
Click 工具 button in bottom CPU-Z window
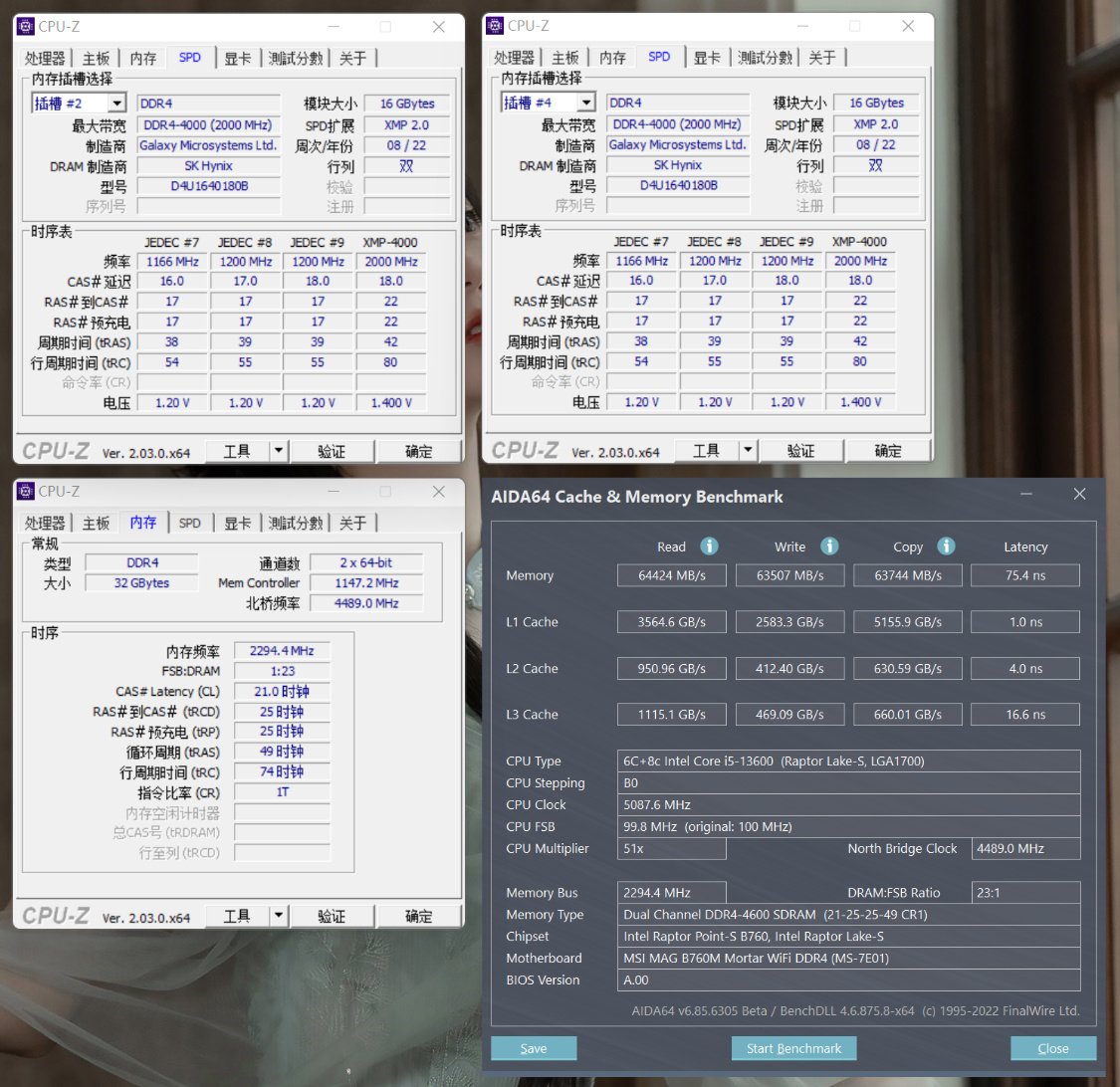(x=237, y=916)
